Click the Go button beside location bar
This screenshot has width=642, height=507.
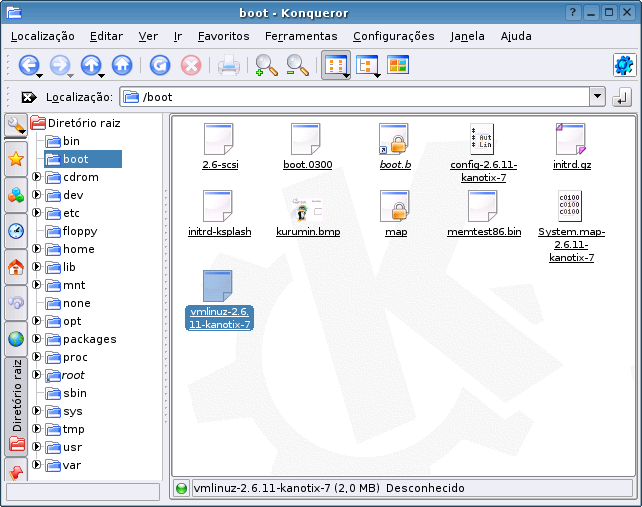[x=622, y=97]
